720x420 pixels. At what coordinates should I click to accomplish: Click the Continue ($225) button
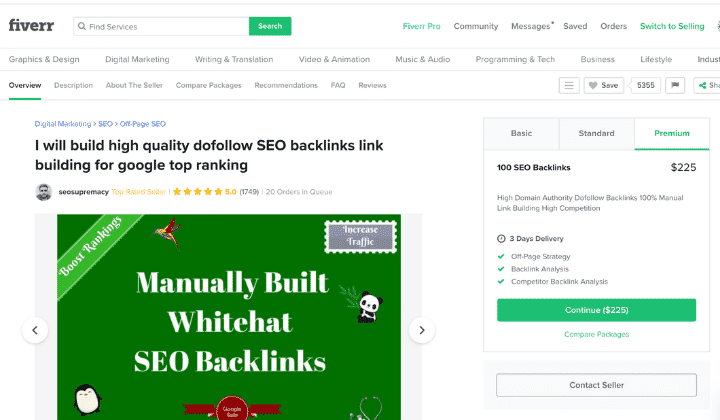(596, 310)
